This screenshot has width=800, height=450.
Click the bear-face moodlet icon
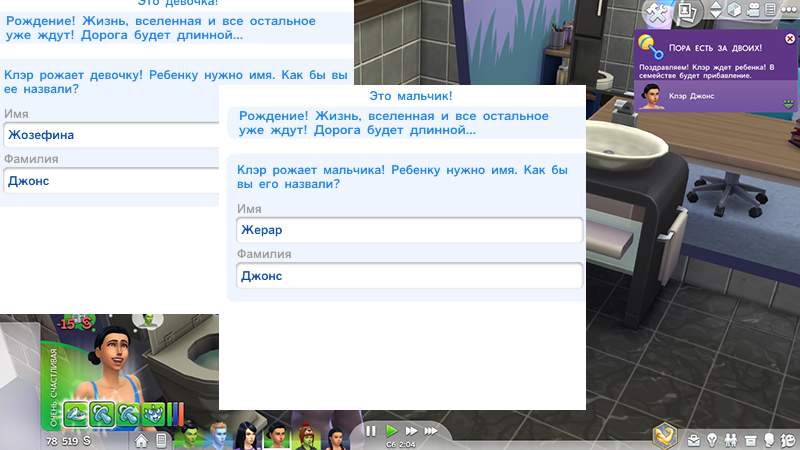(154, 414)
